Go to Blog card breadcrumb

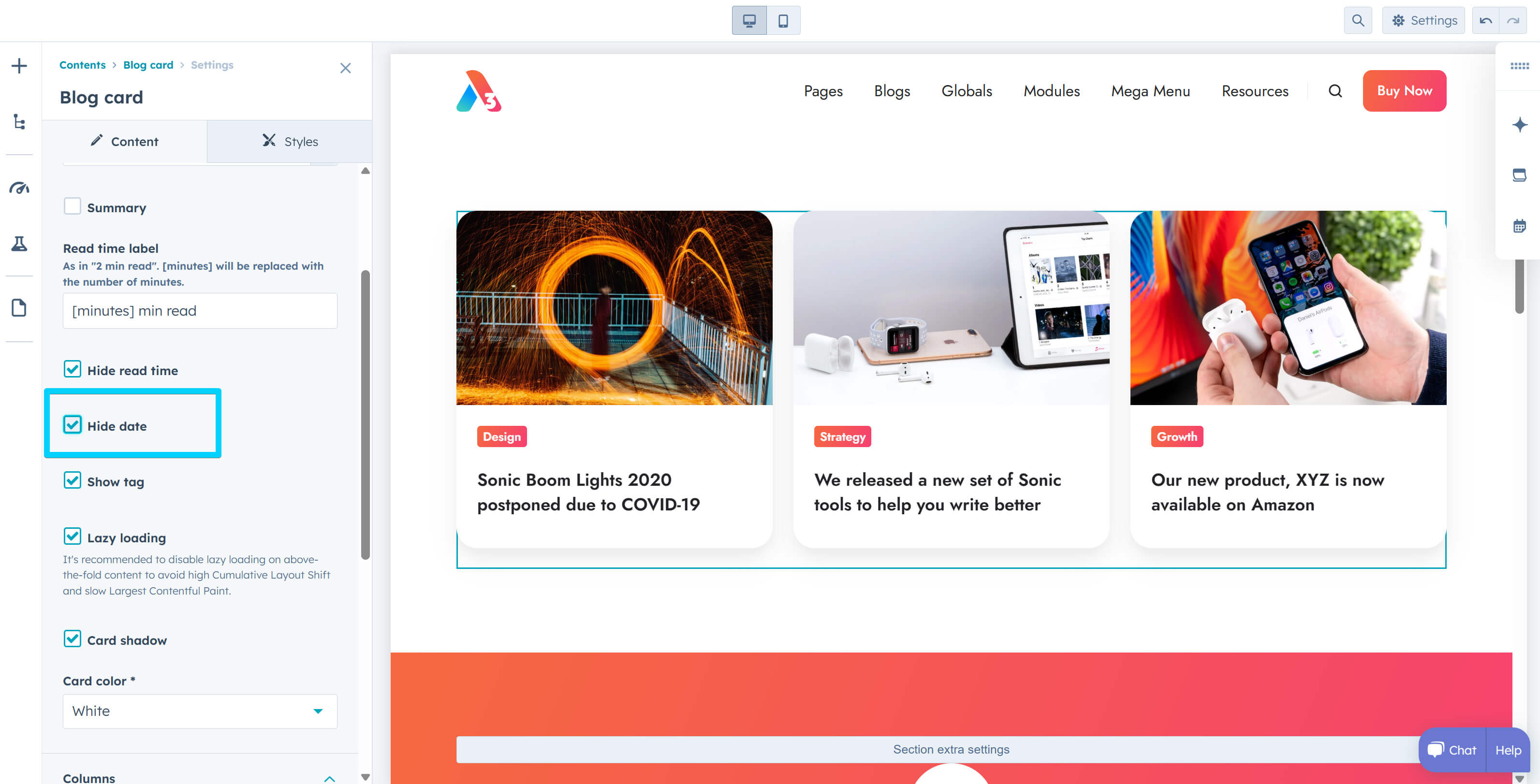(x=148, y=65)
